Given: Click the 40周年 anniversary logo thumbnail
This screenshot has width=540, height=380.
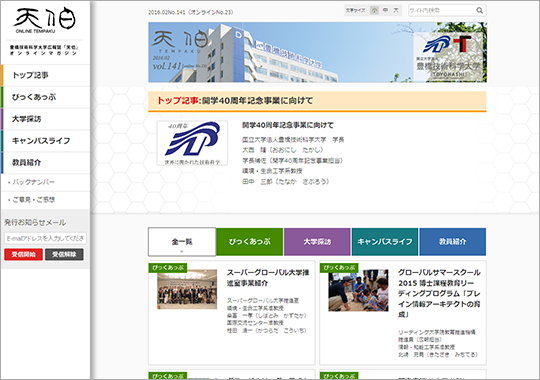Looking at the screenshot, I should (x=192, y=143).
